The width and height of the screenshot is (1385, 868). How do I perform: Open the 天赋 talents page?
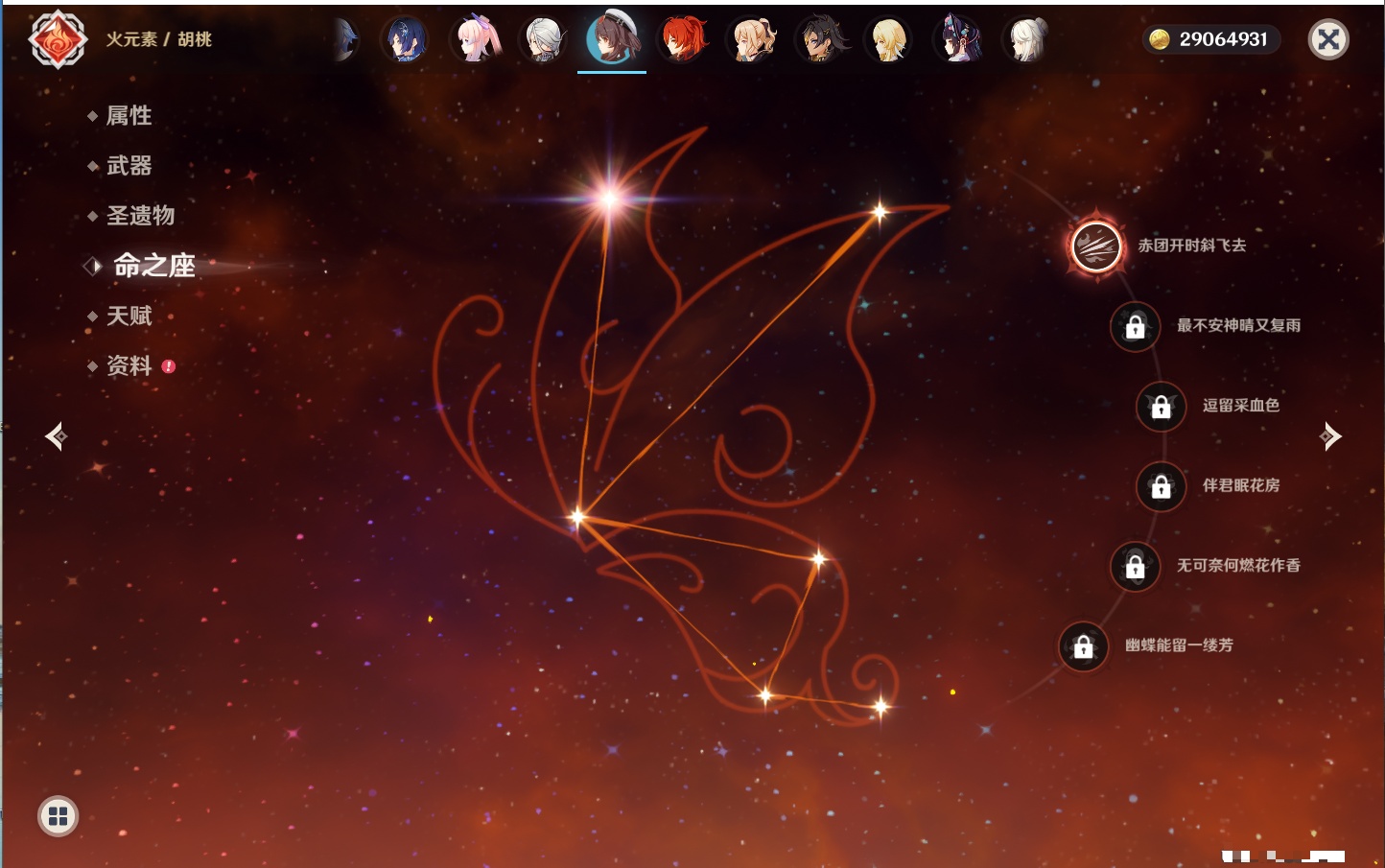[x=129, y=316]
